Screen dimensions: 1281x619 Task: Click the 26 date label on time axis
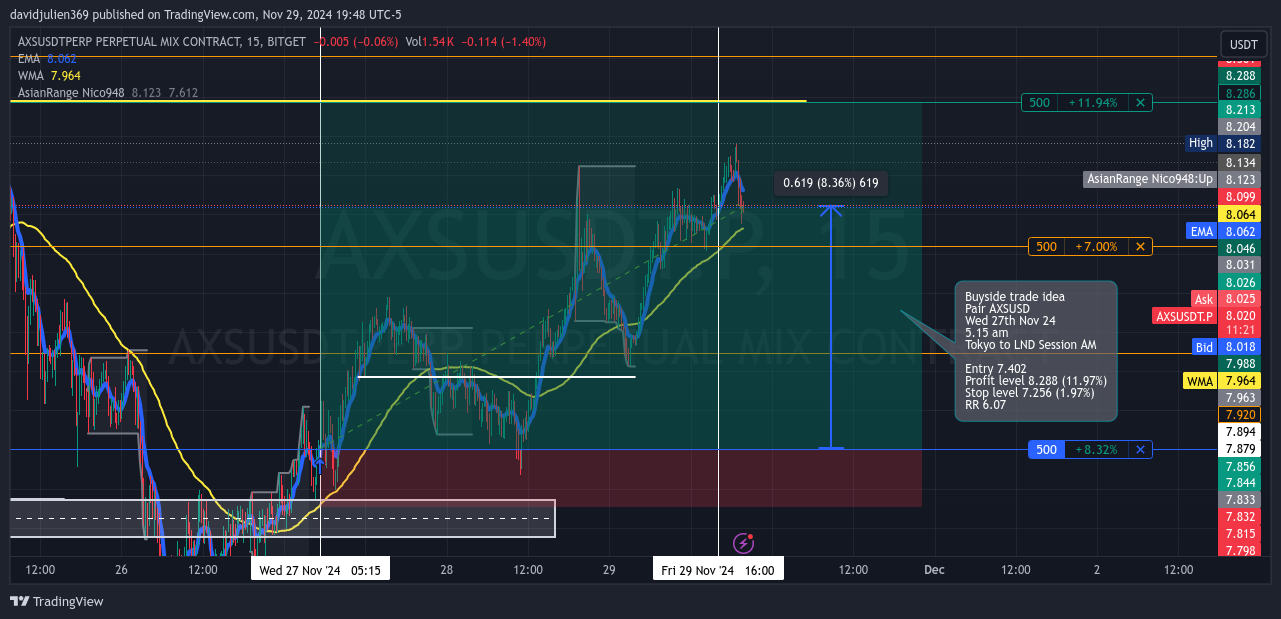pyautogui.click(x=122, y=570)
